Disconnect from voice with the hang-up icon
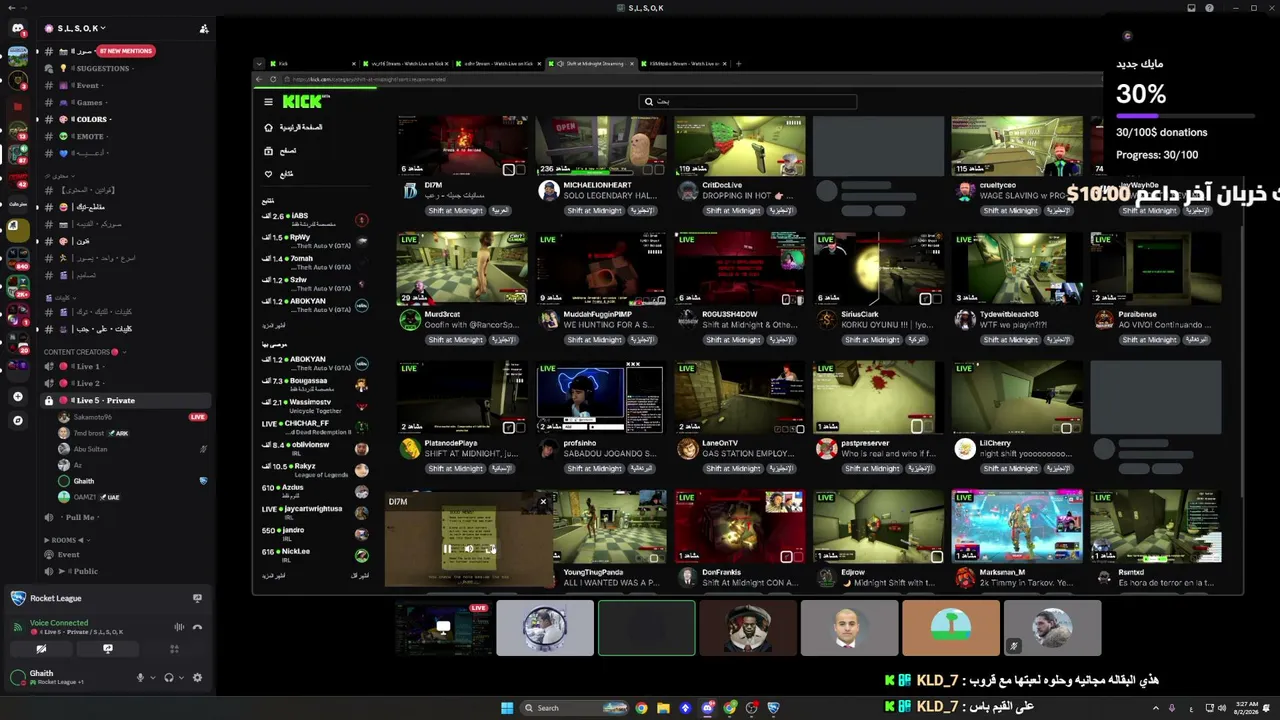This screenshot has height=720, width=1280. (x=197, y=627)
